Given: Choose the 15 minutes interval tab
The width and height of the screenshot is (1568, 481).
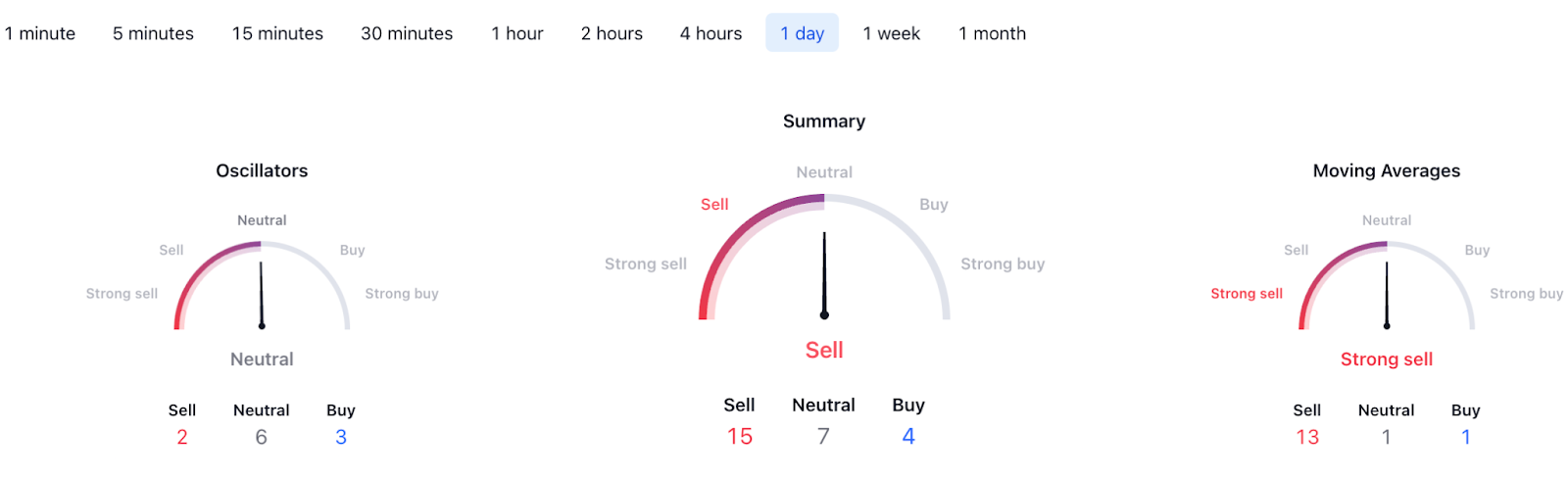Looking at the screenshot, I should click(x=277, y=33).
